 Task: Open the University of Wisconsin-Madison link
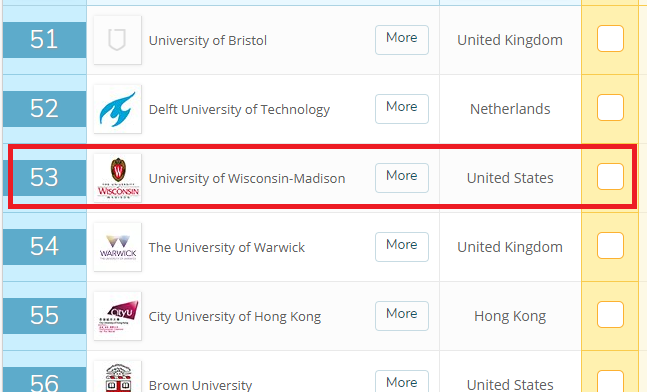tap(247, 179)
